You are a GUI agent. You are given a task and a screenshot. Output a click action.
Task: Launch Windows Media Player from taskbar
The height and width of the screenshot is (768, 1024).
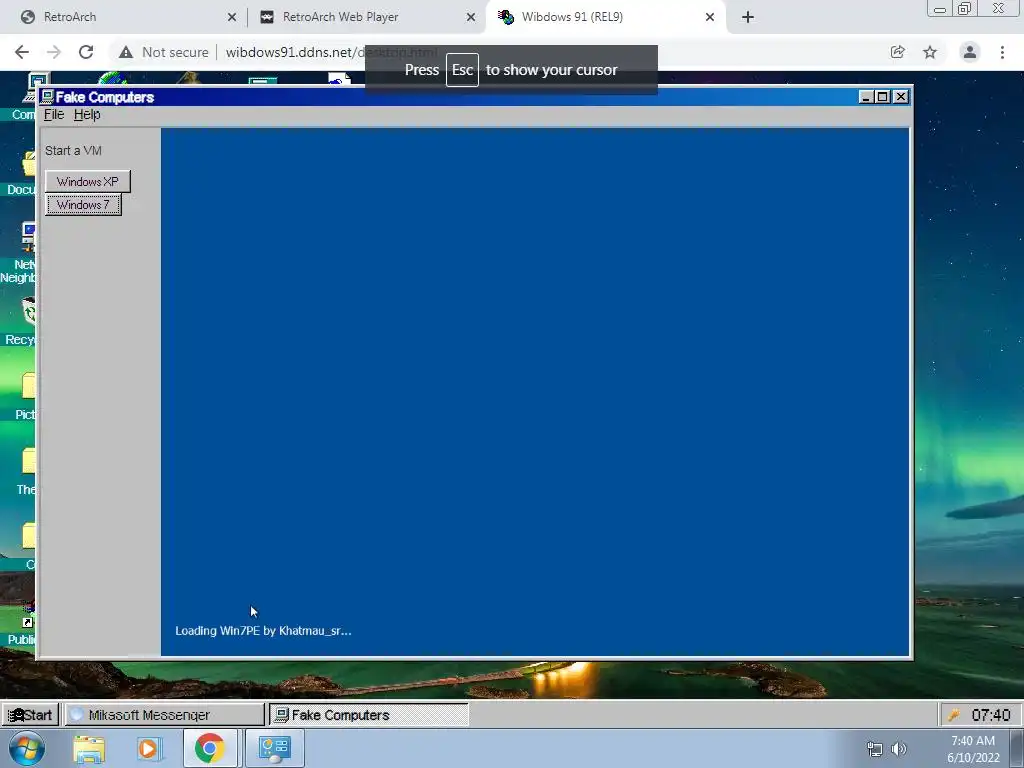pyautogui.click(x=148, y=748)
